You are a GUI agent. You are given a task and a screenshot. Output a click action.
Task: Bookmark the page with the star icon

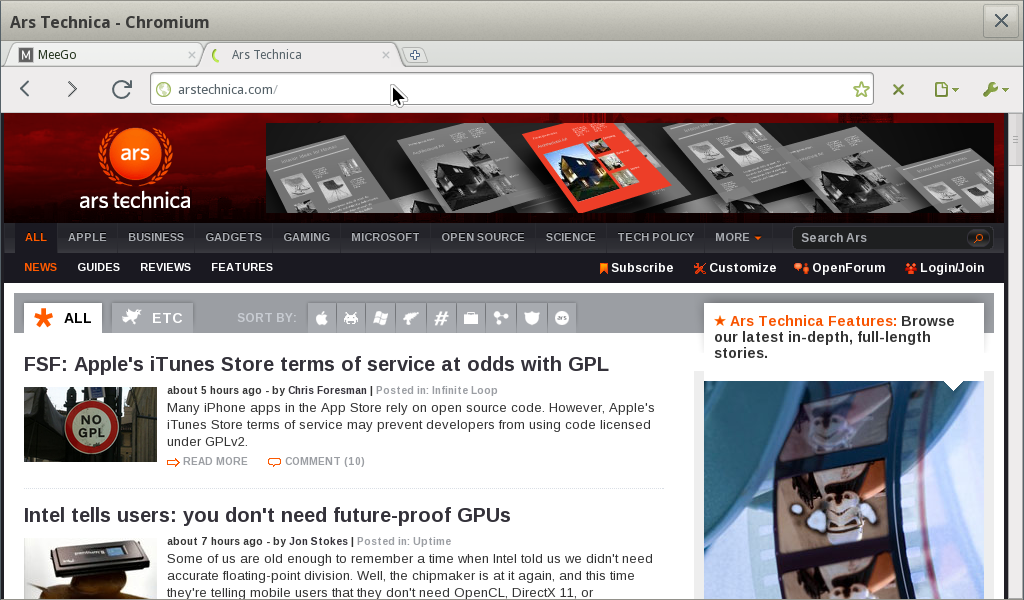(861, 89)
